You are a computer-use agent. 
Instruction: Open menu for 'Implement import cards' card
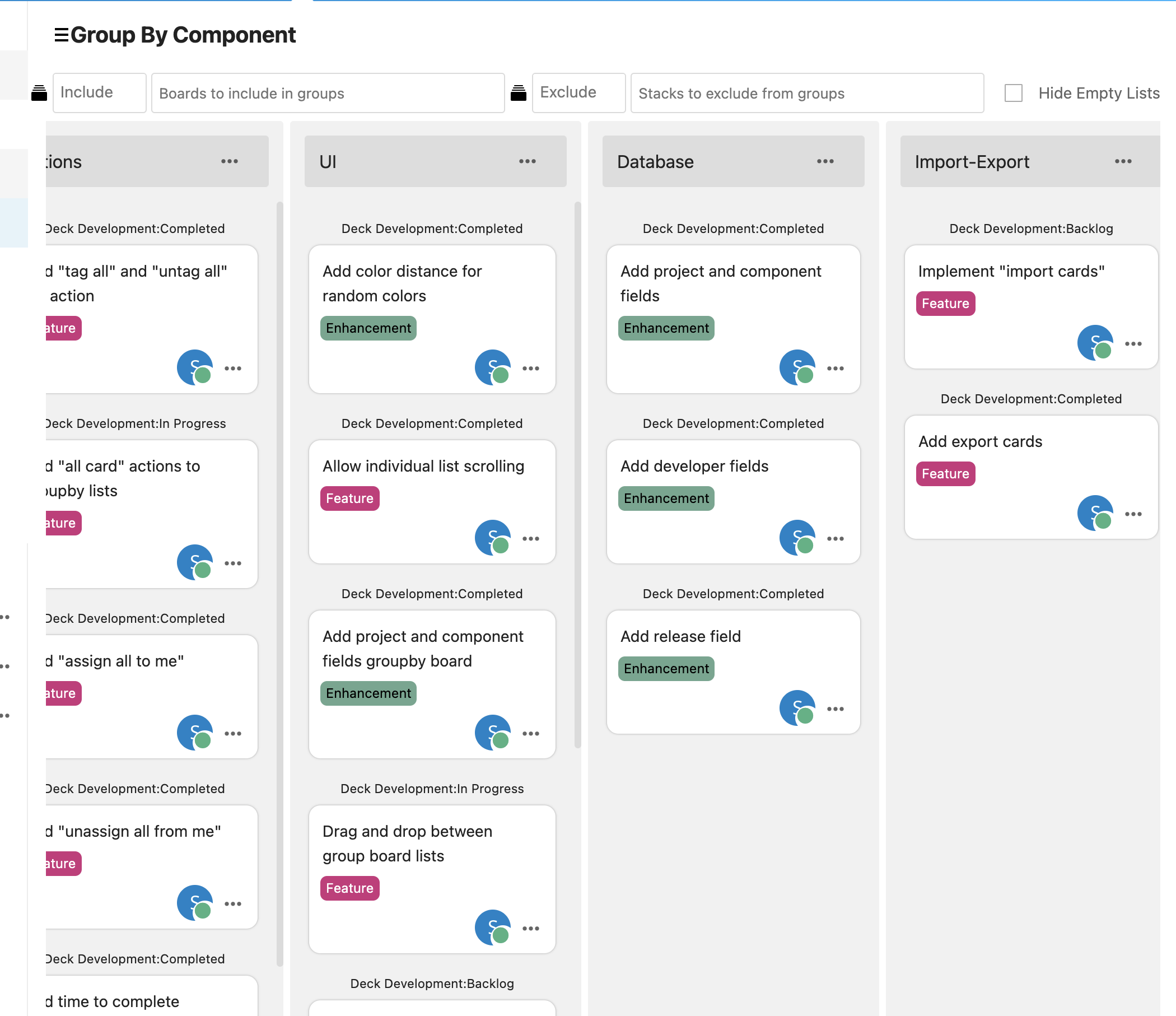click(x=1133, y=343)
